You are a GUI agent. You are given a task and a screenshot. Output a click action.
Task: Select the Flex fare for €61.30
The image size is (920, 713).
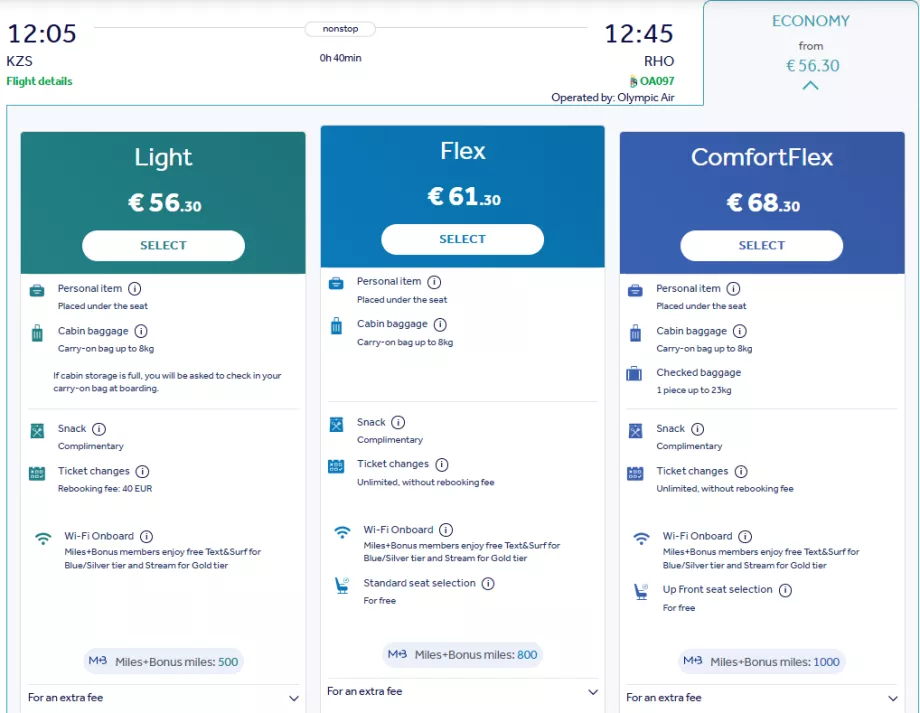tap(462, 240)
